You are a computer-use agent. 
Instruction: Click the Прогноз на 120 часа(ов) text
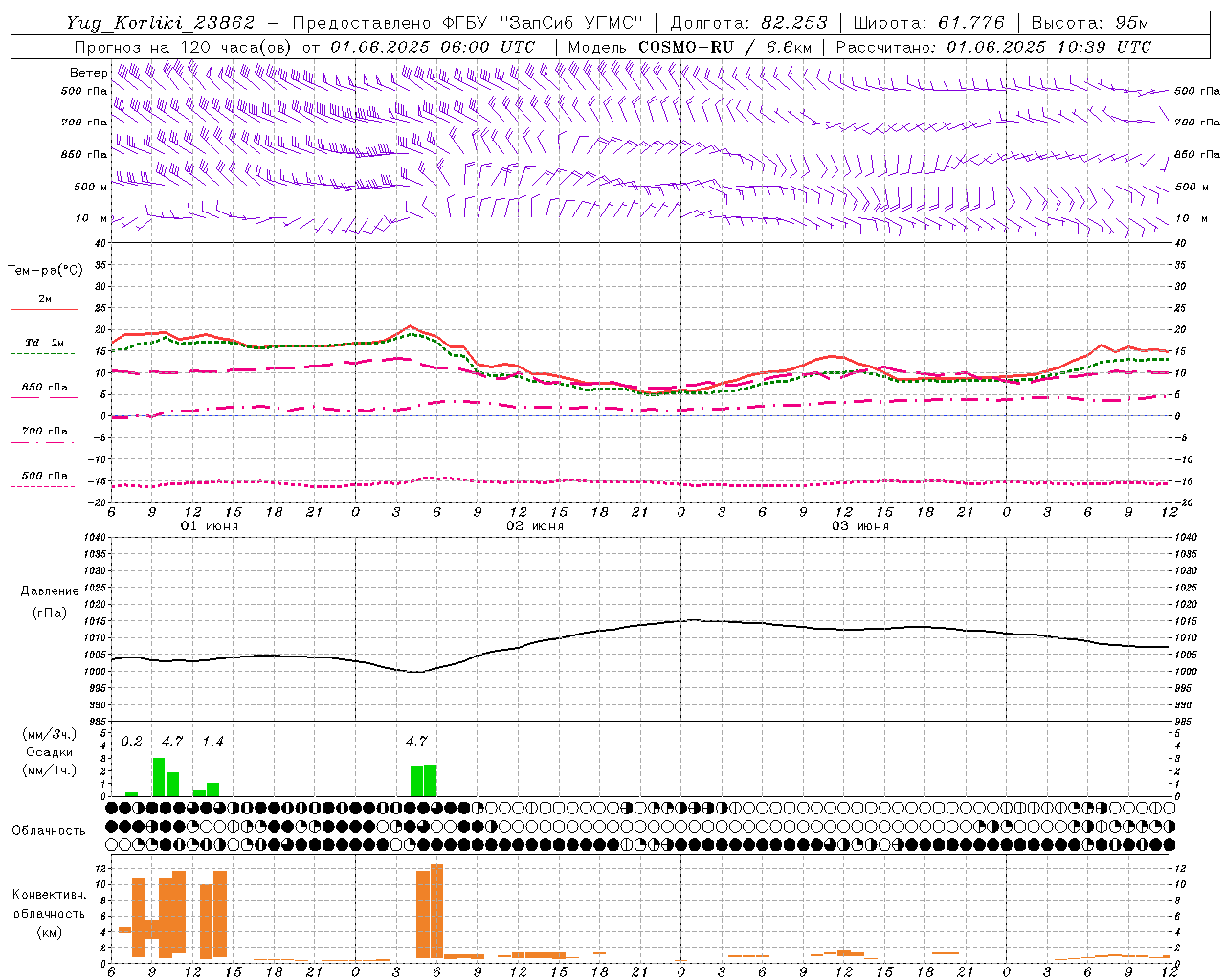click(184, 47)
